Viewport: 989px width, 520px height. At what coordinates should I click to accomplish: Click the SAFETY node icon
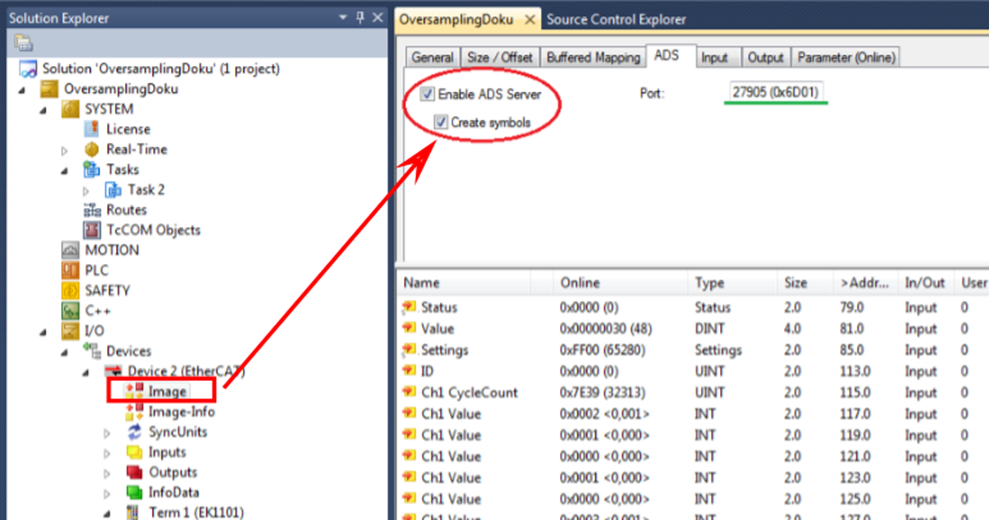click(x=70, y=290)
